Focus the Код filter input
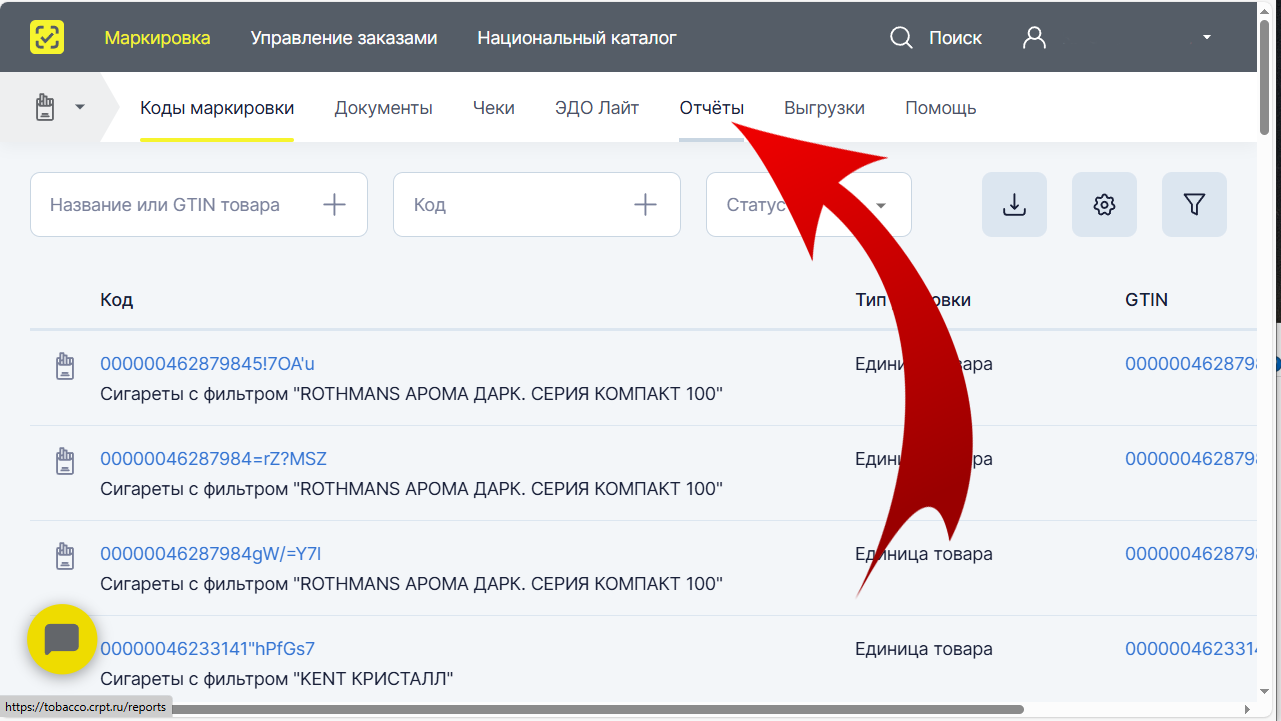This screenshot has width=1281, height=721. pyautogui.click(x=537, y=205)
